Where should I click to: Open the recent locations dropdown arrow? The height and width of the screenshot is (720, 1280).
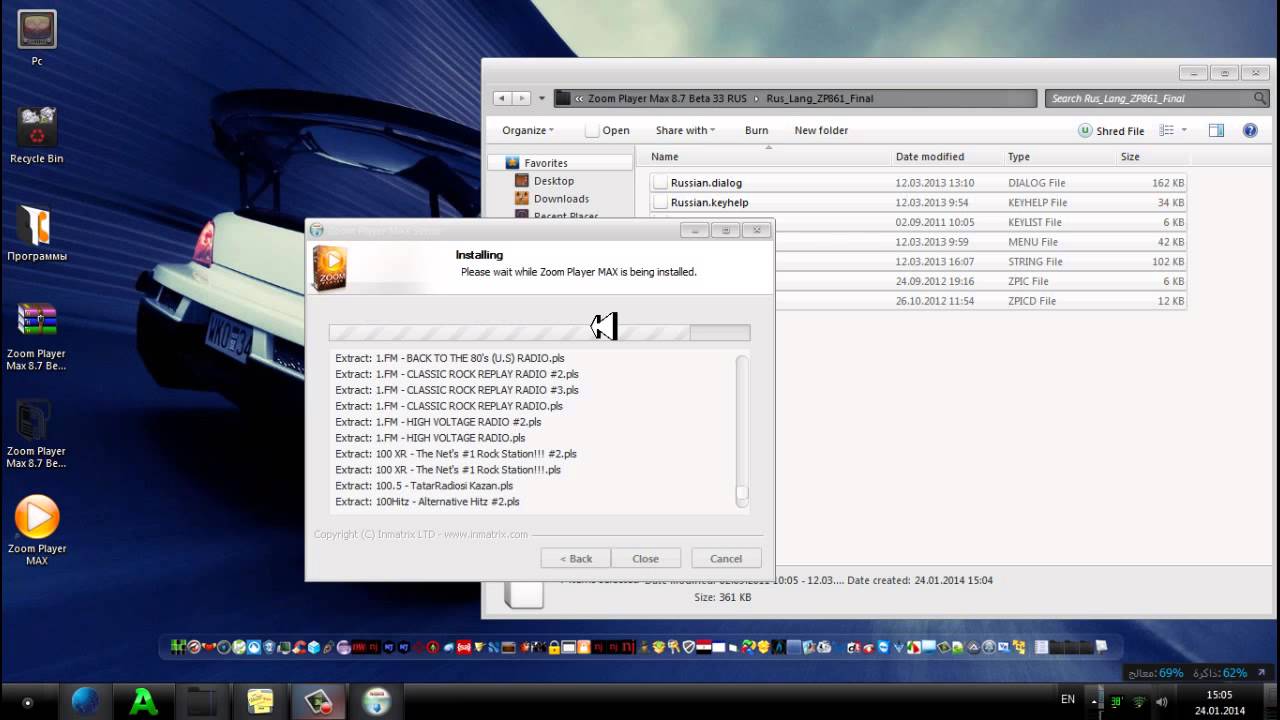(542, 98)
